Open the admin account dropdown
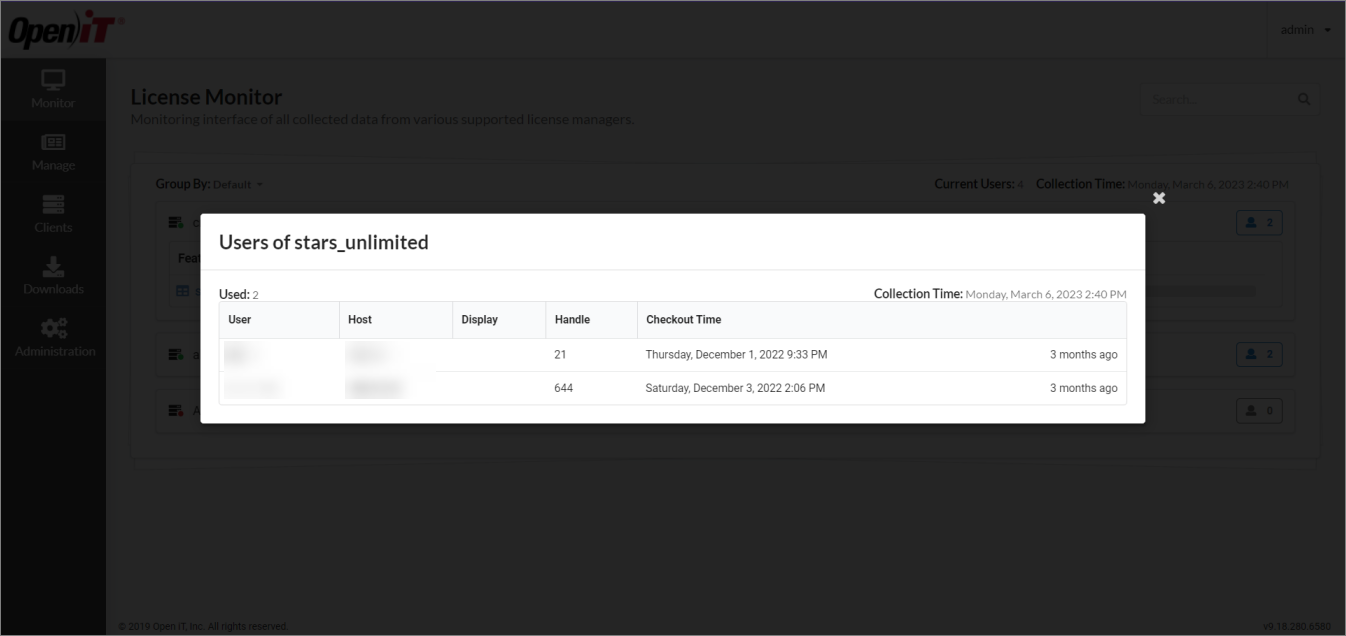 pos(1303,29)
